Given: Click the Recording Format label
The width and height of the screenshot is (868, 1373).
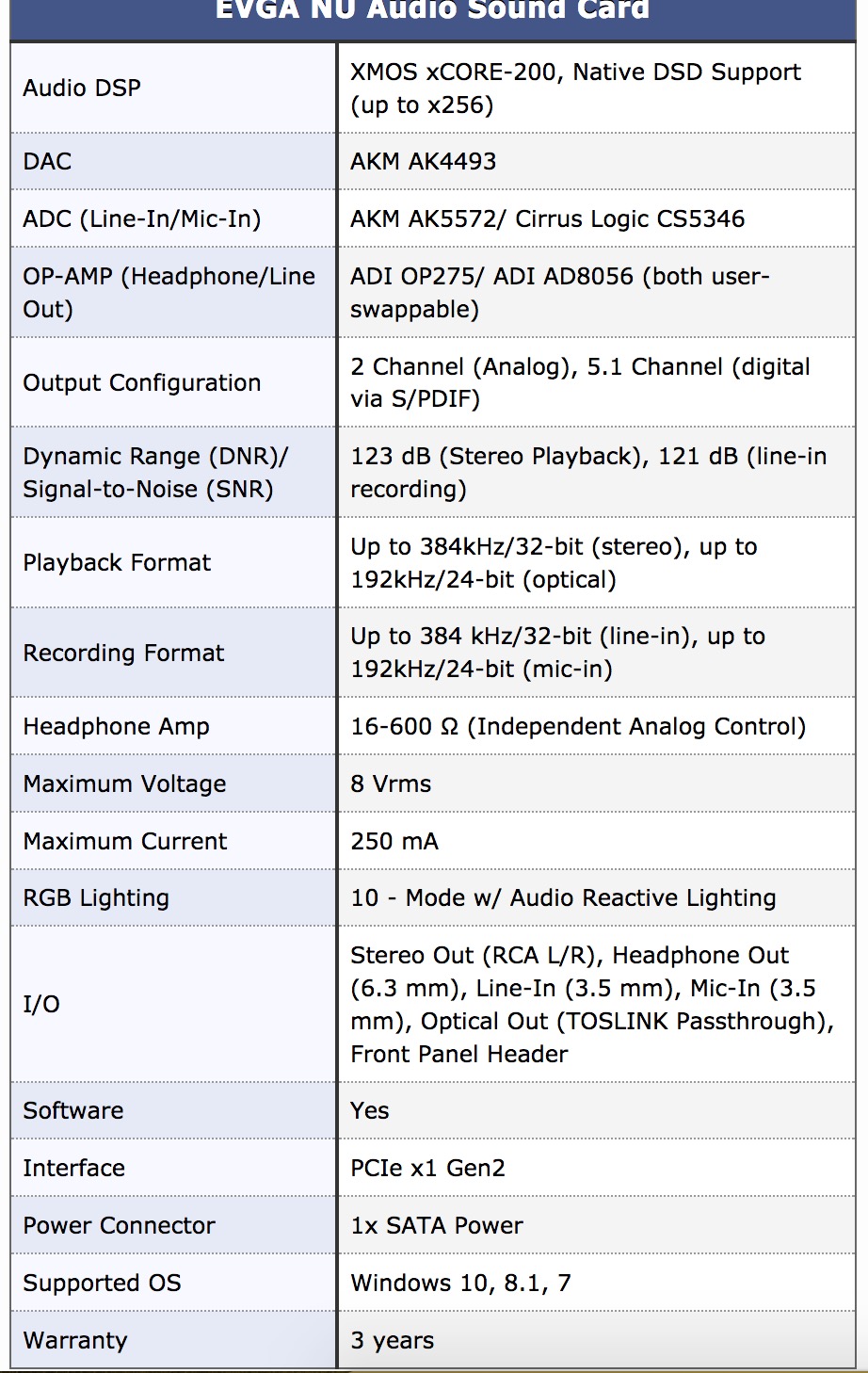Looking at the screenshot, I should [123, 654].
